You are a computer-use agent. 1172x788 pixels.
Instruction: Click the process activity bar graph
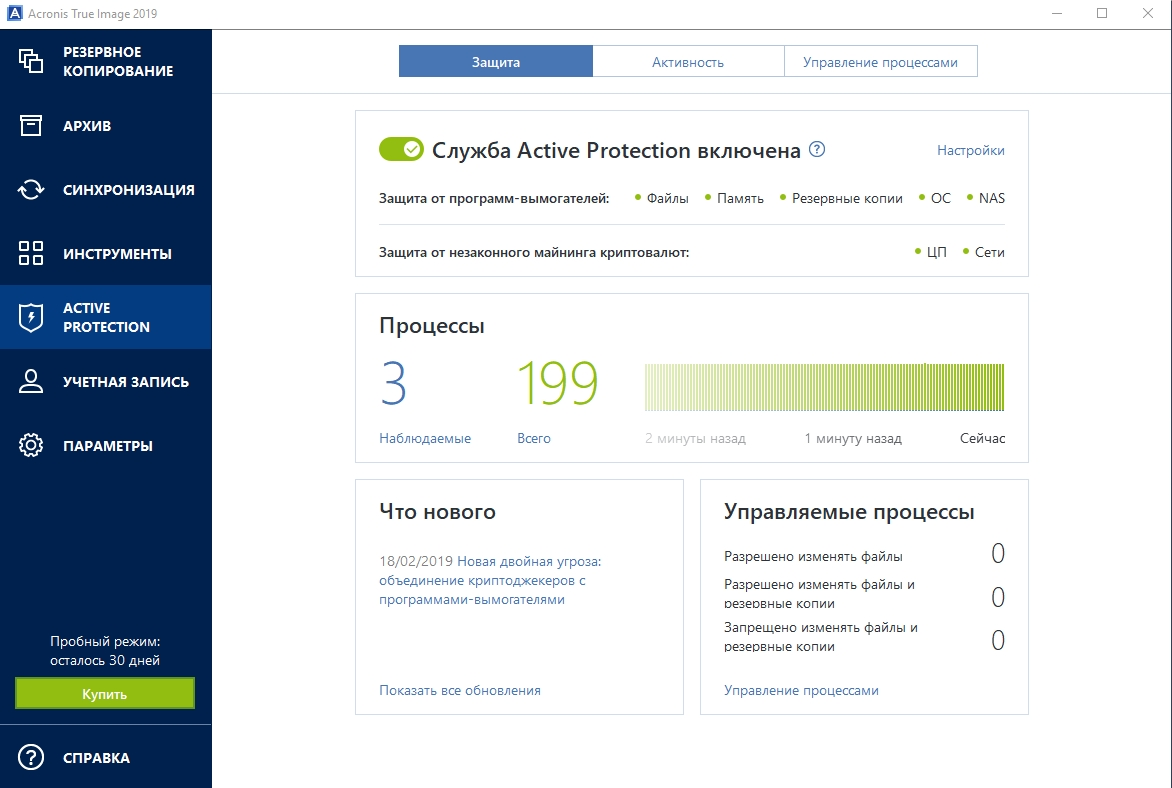point(824,387)
